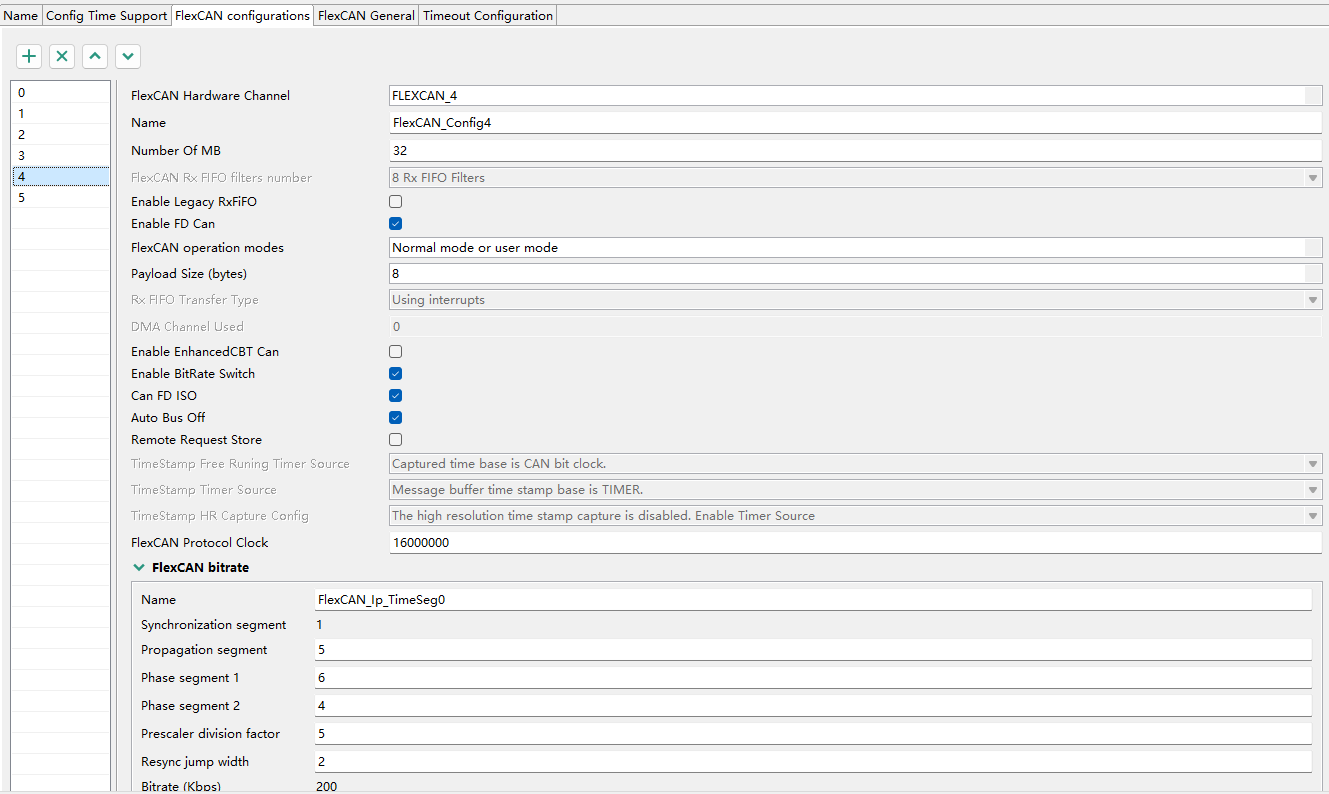Add a new FlexCAN configuration item

click(x=28, y=56)
